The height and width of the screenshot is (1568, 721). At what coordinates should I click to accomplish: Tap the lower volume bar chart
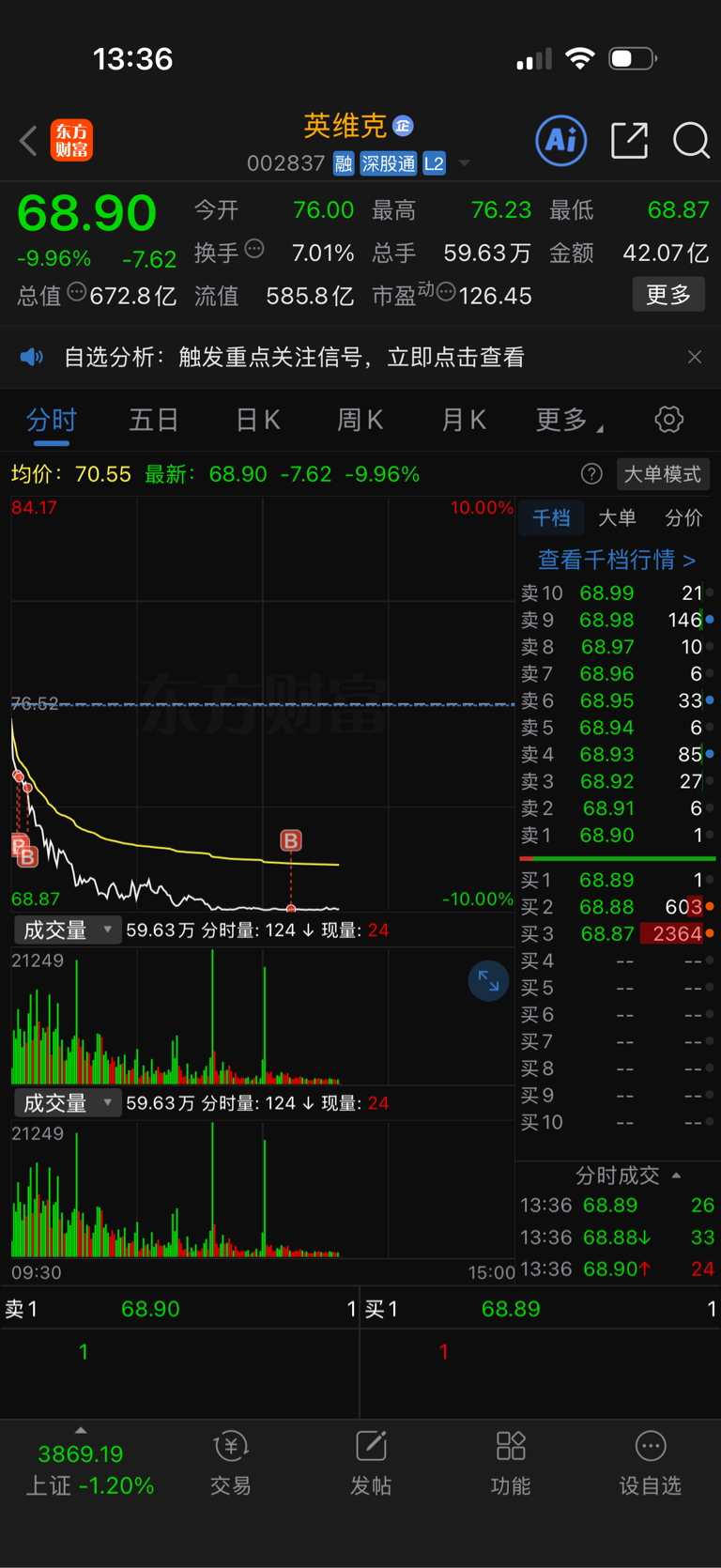point(263,1190)
